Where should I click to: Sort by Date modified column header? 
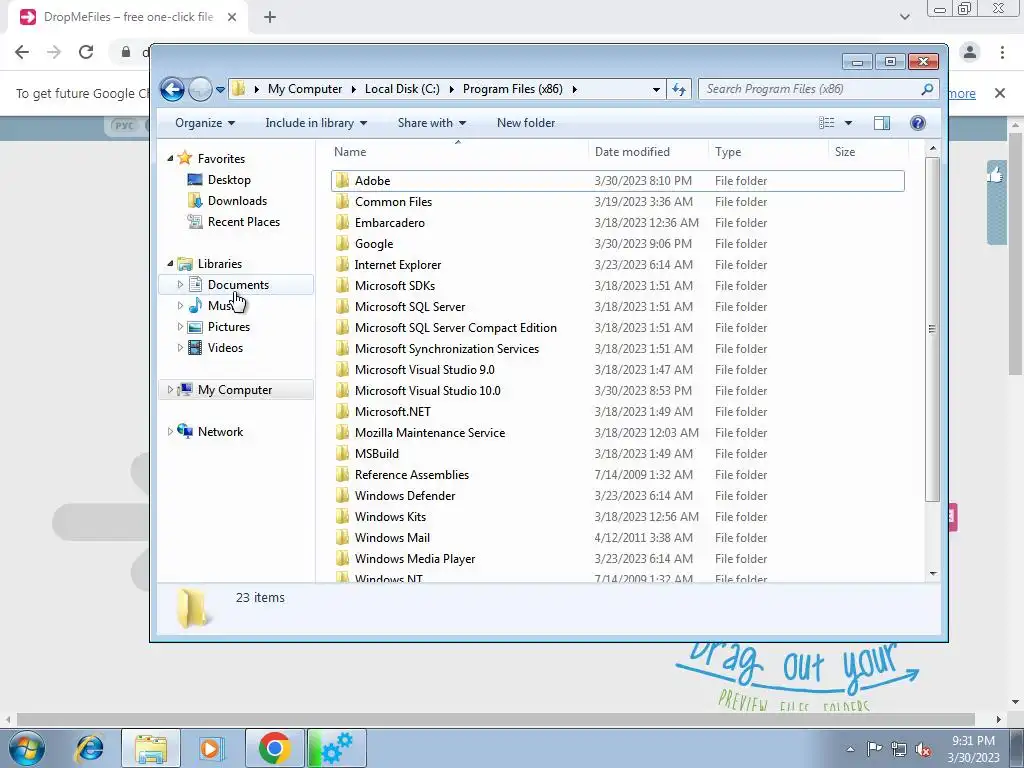(x=647, y=152)
